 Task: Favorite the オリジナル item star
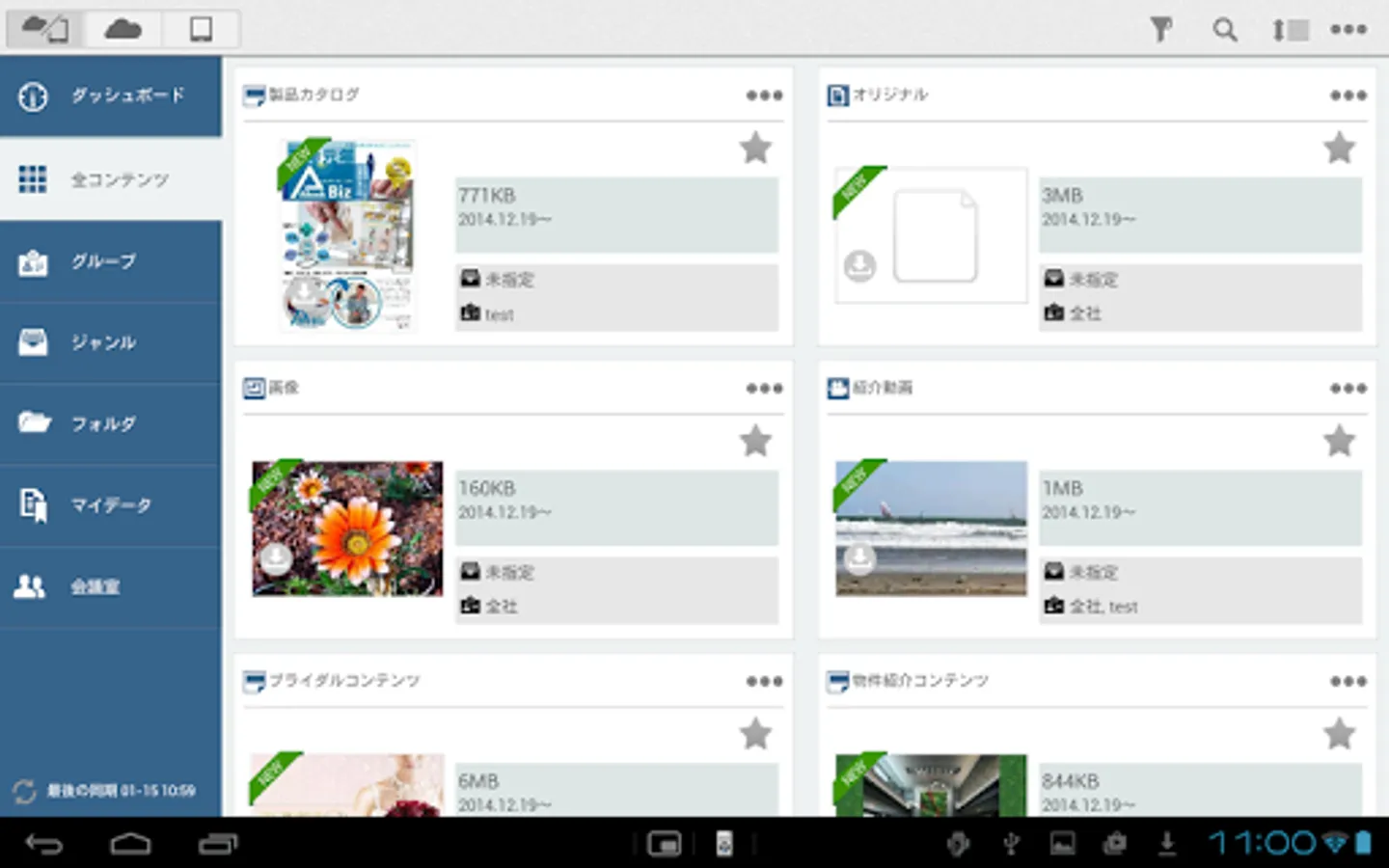pos(1339,148)
